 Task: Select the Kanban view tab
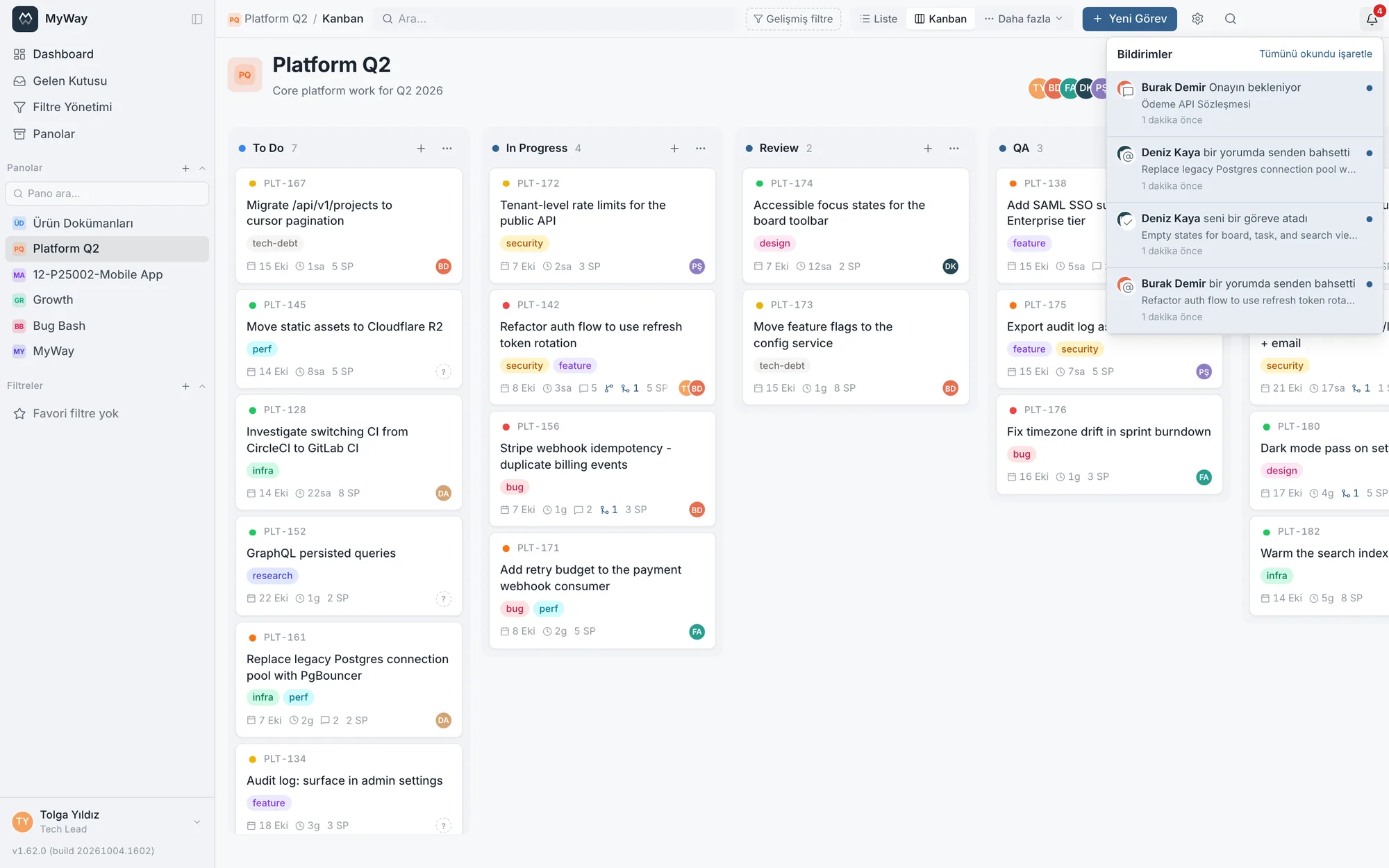pos(940,19)
